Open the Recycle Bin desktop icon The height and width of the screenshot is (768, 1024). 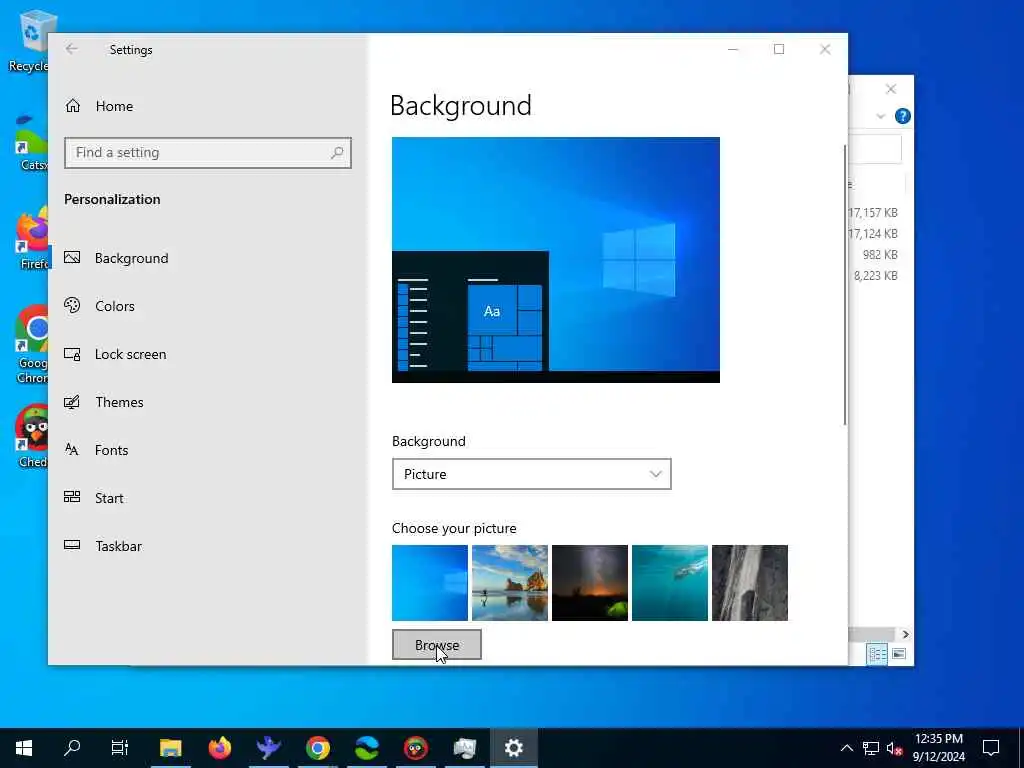pyautogui.click(x=28, y=41)
